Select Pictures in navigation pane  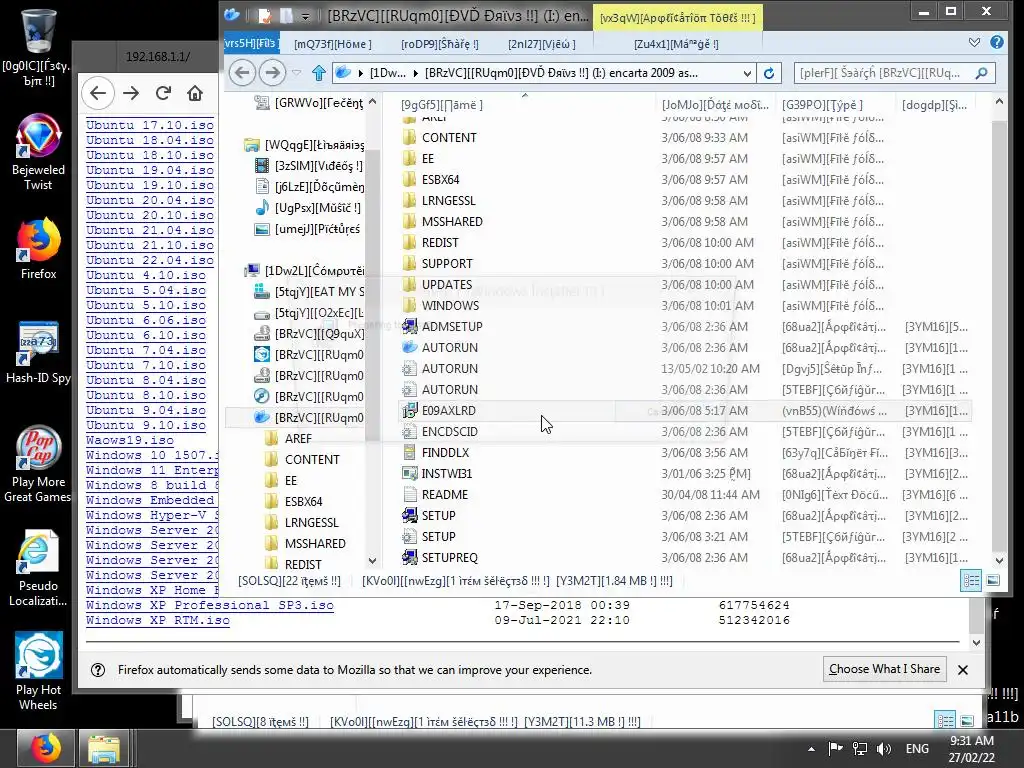coord(308,229)
